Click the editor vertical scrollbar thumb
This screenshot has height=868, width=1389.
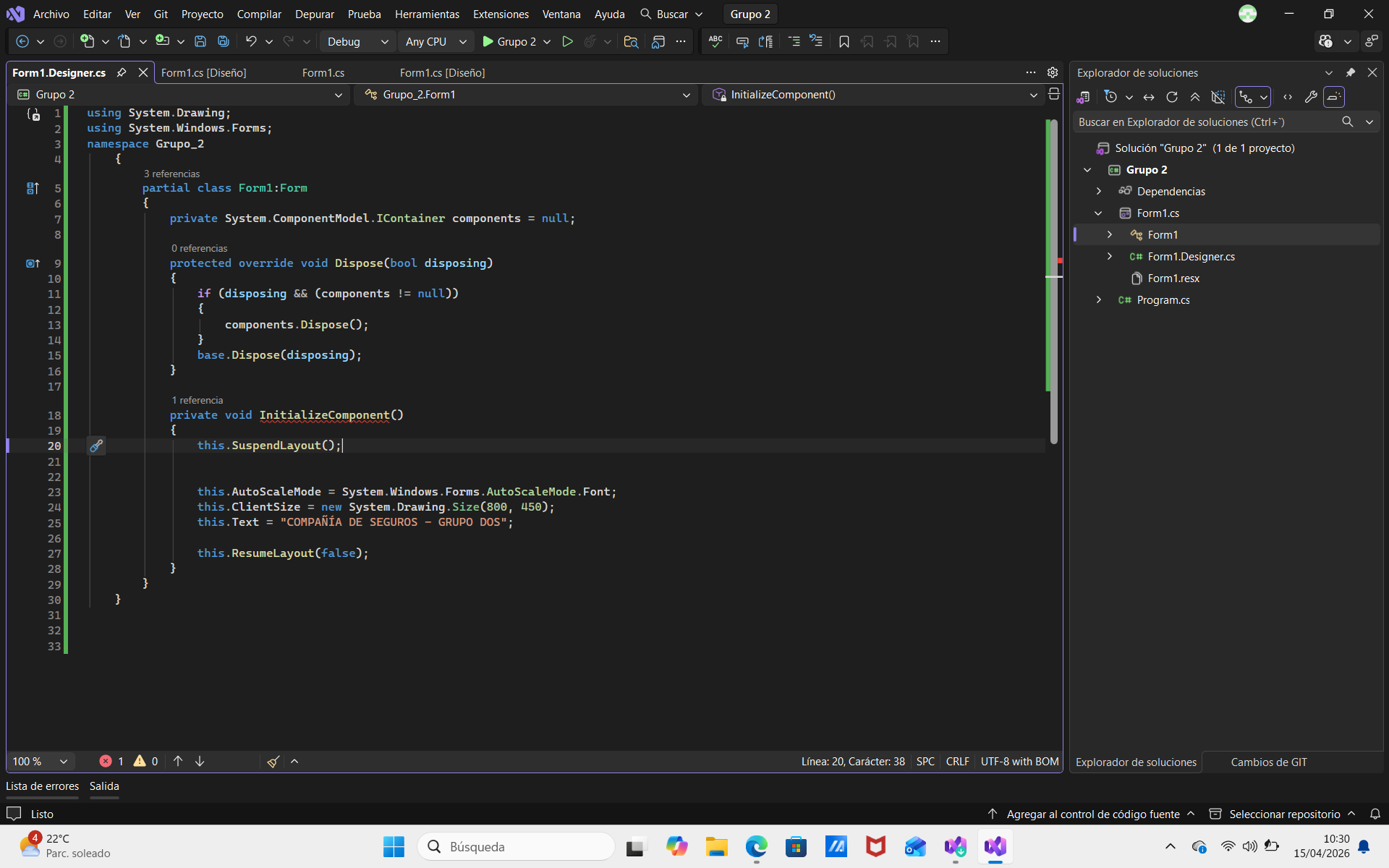(x=1054, y=282)
